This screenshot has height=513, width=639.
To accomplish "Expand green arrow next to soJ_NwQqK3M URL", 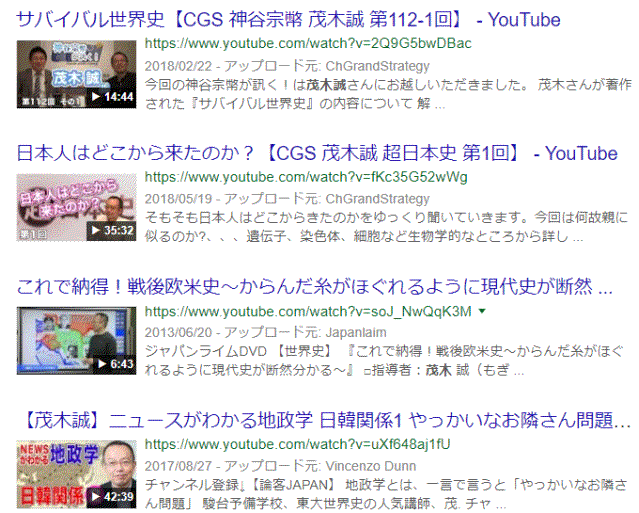I will point(483,311).
